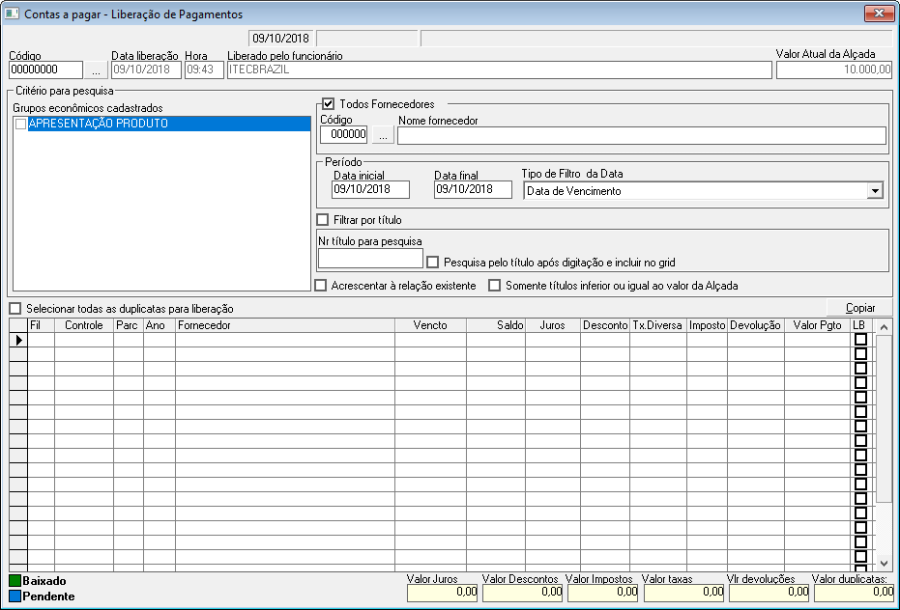Open Tipo de Filtro da Data dropdown
Viewport: 900px width, 610px height.
tap(875, 191)
